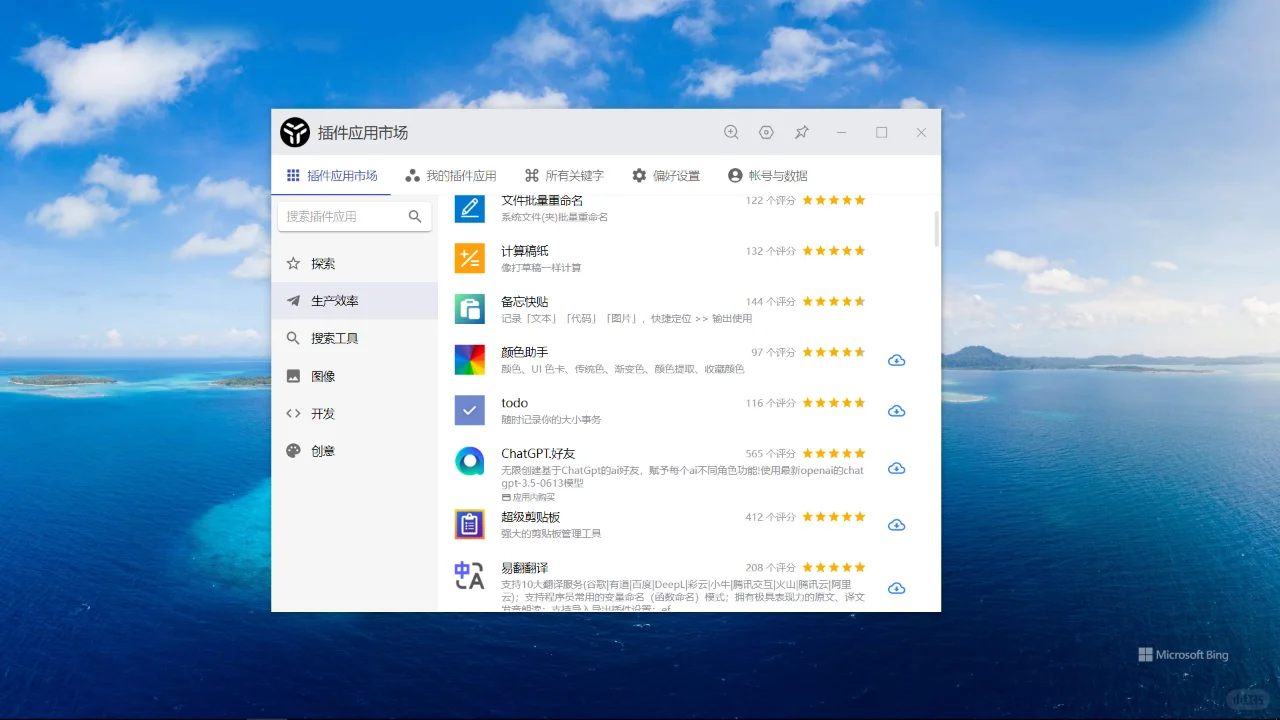Viewport: 1280px width, 720px height.
Task: Click the 颜色助手 plugin icon
Action: tap(469, 359)
